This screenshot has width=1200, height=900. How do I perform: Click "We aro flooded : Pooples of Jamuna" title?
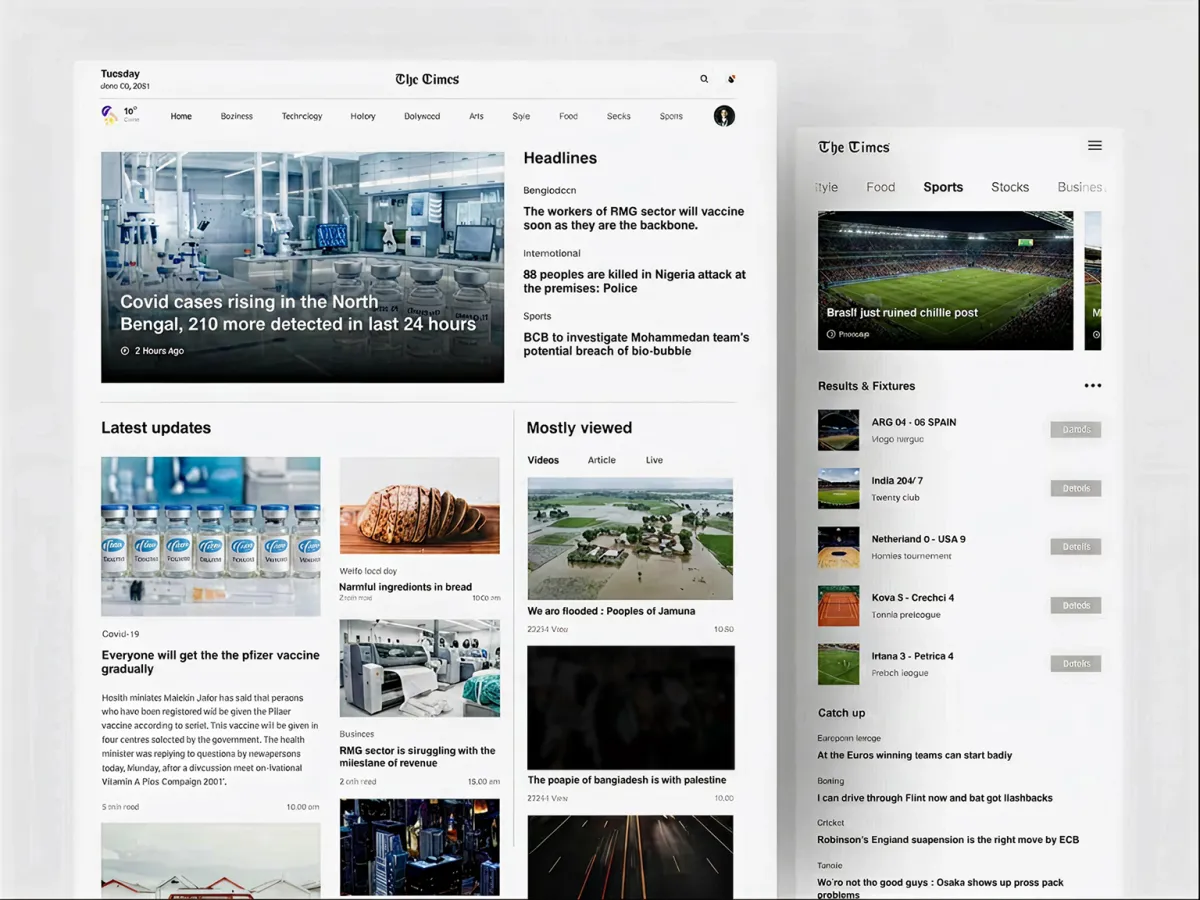click(x=611, y=611)
